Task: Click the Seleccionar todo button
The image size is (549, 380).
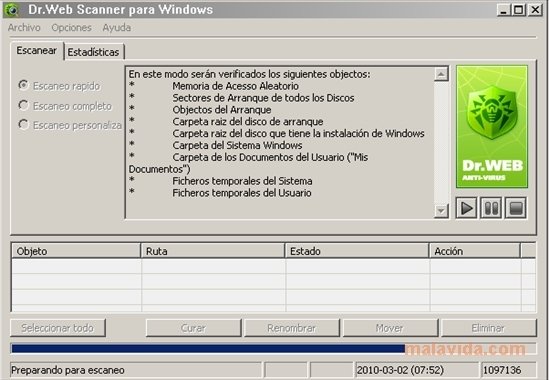Action: pyautogui.click(x=58, y=328)
